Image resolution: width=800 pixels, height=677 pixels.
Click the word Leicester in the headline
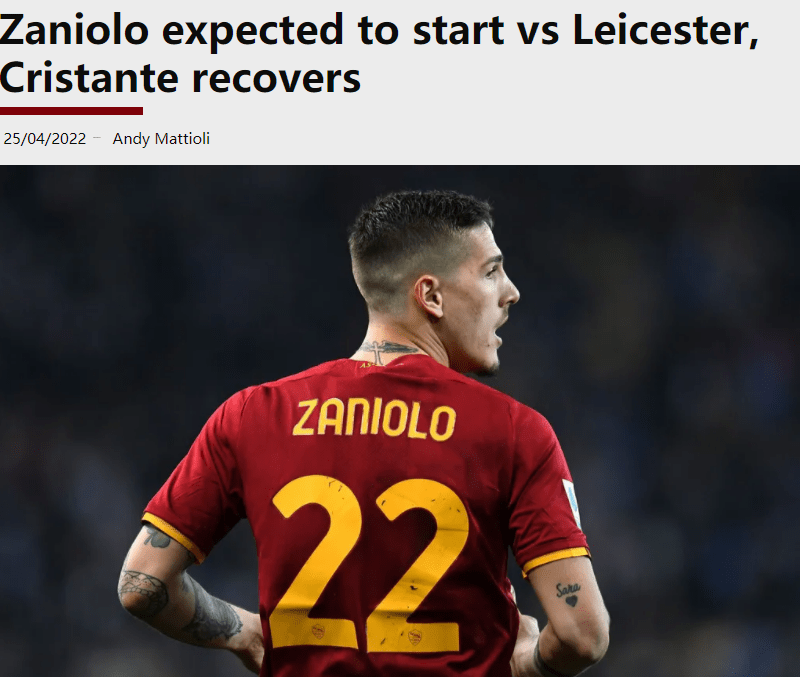click(665, 30)
